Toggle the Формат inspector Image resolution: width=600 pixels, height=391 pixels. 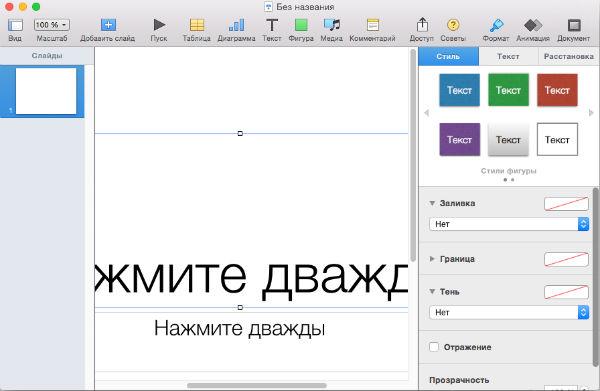pyautogui.click(x=496, y=25)
